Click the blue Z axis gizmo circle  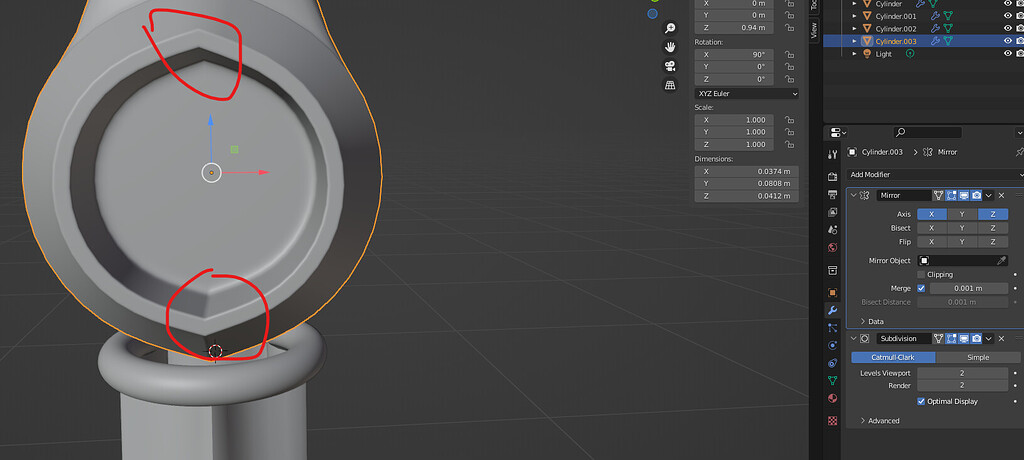tap(652, 14)
